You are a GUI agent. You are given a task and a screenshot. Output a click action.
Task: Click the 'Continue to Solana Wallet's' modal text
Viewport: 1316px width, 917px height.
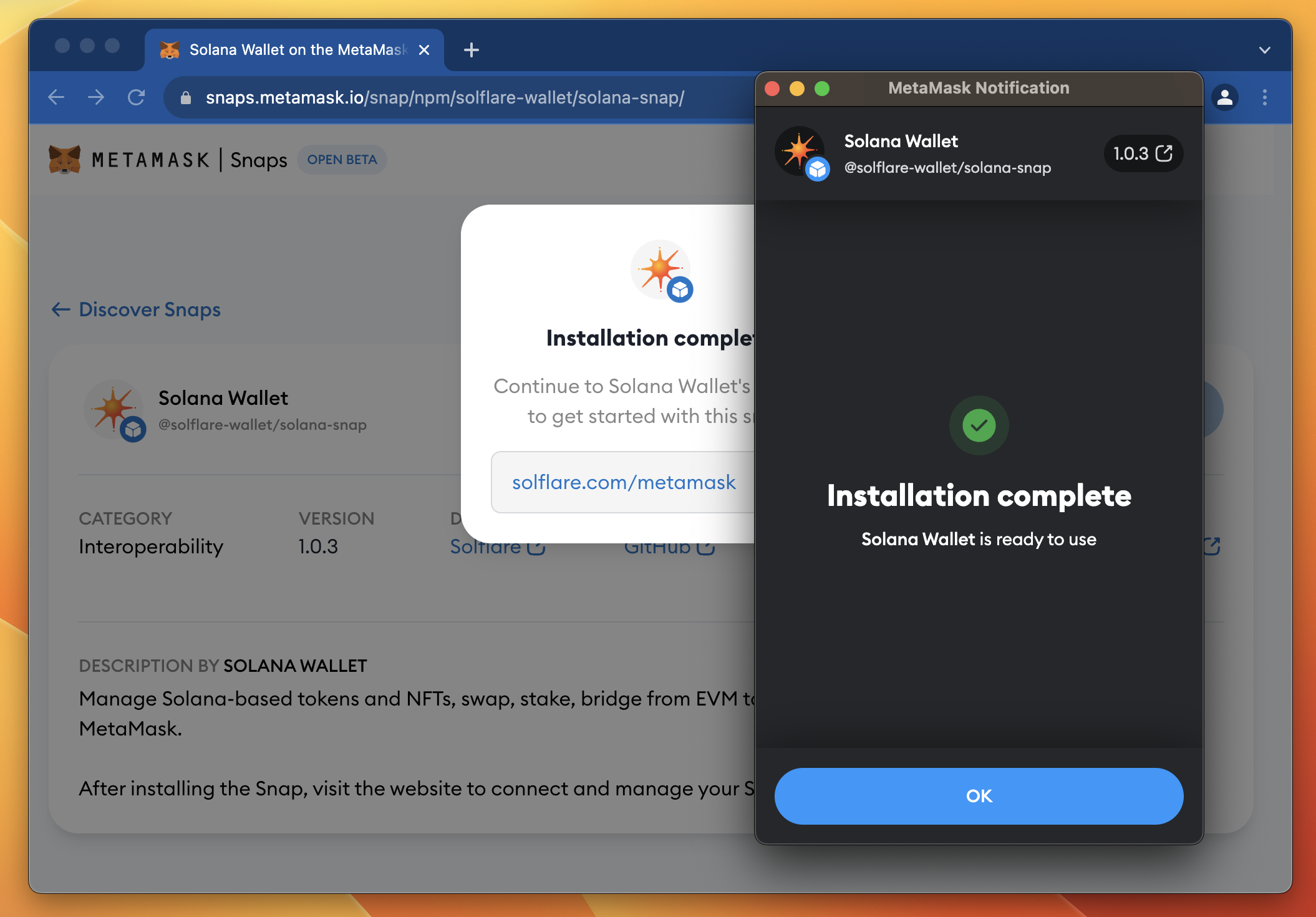(x=622, y=386)
